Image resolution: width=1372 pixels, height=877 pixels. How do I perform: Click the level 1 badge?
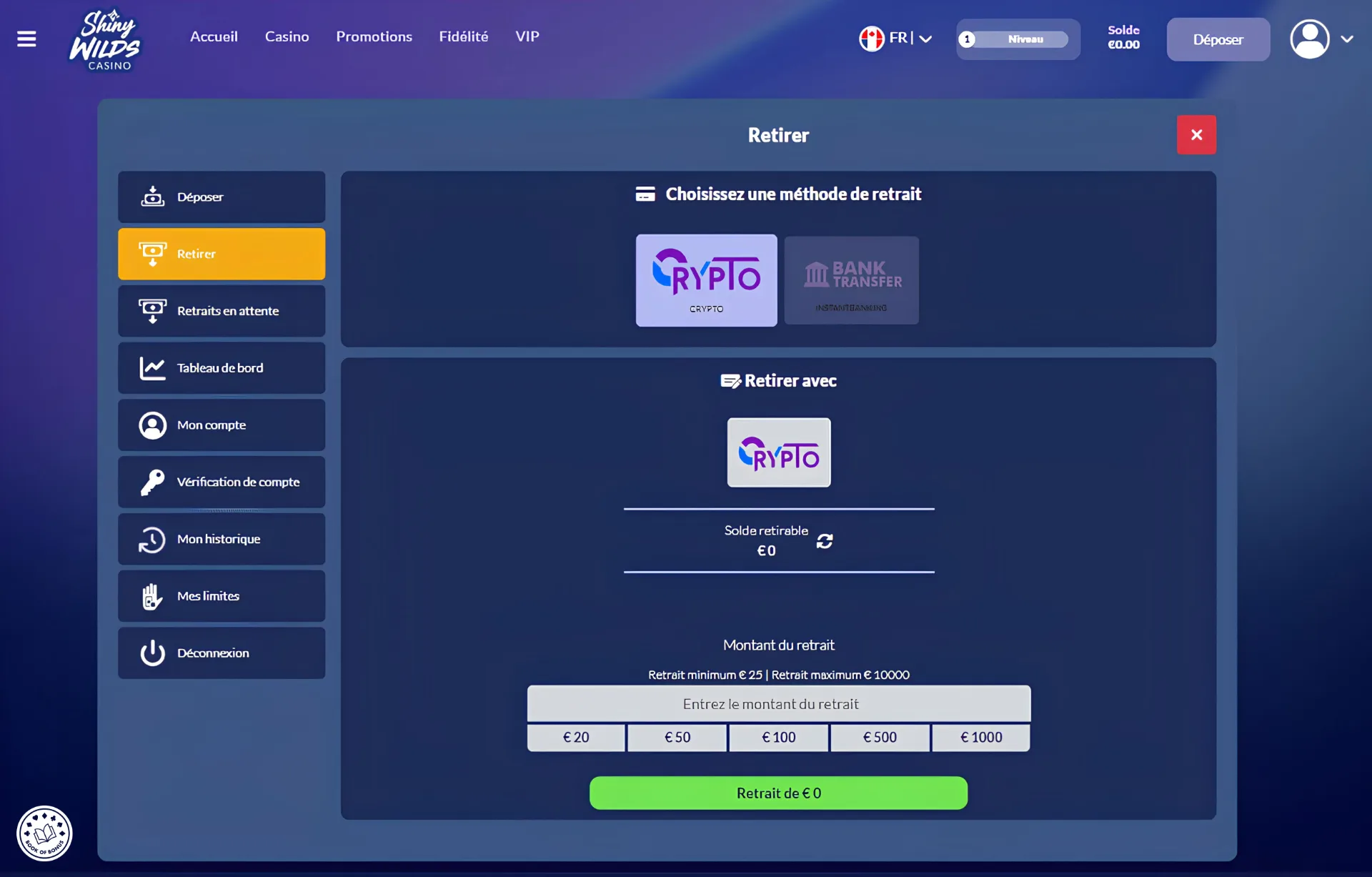coord(967,39)
